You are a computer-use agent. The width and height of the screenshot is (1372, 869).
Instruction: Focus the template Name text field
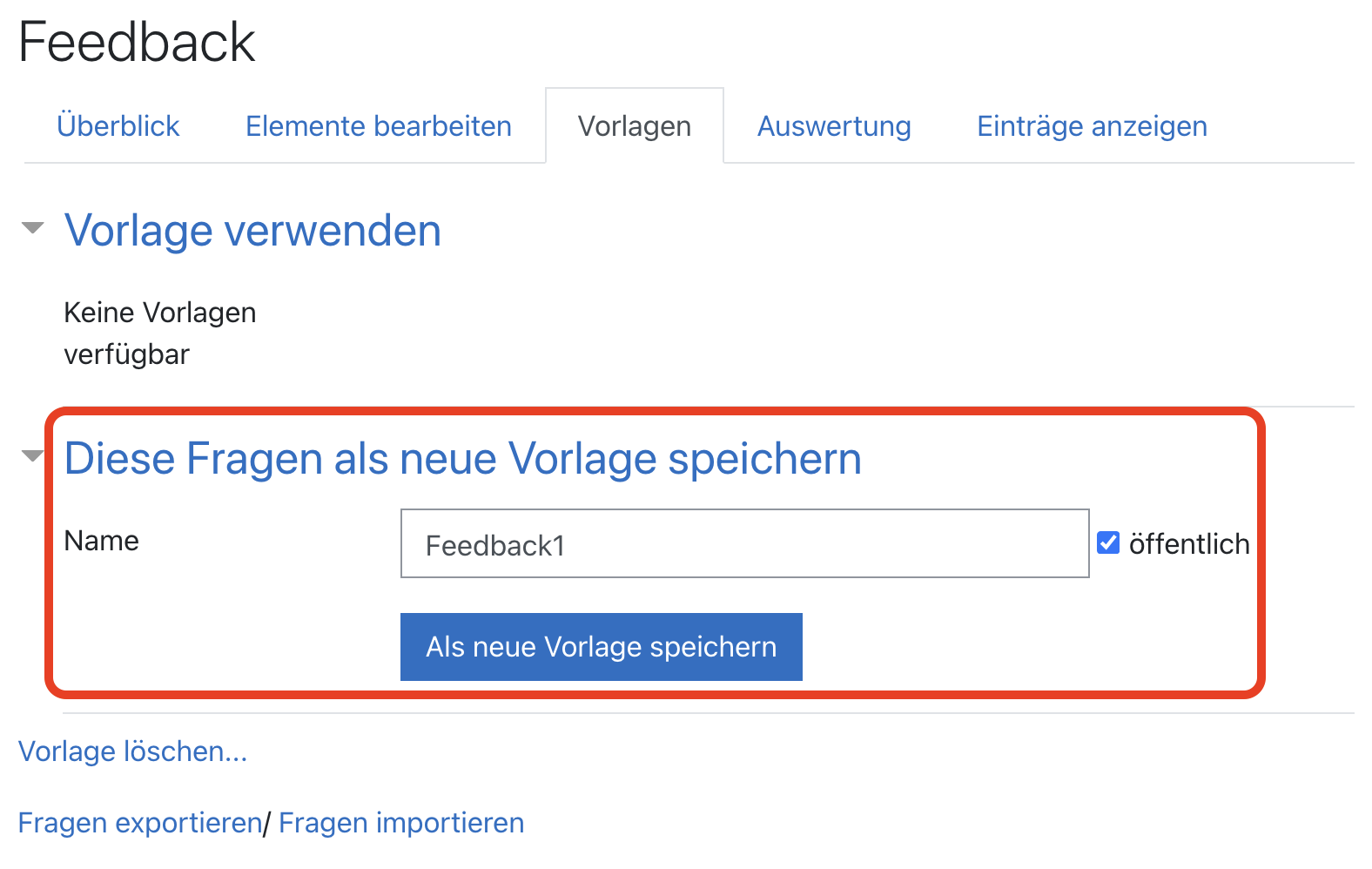[744, 544]
